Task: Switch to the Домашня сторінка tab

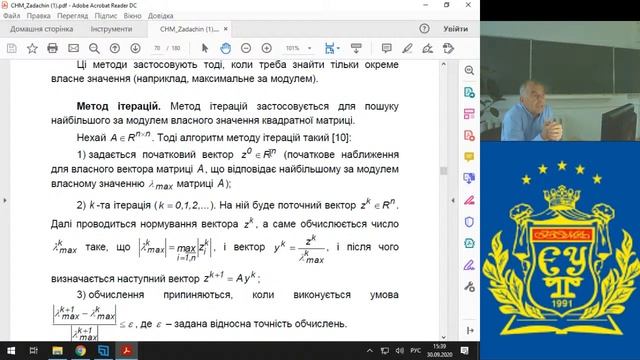Action: point(42,29)
